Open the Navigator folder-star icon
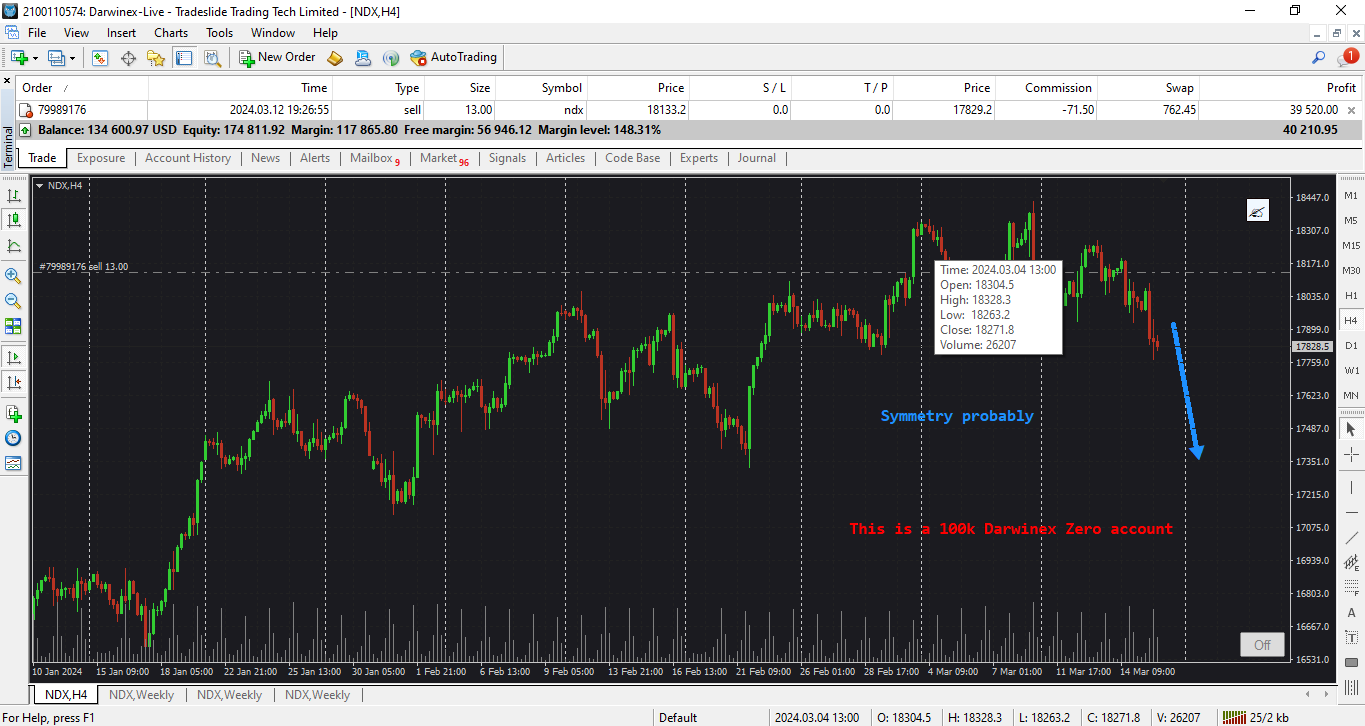The image size is (1365, 726). tap(156, 58)
